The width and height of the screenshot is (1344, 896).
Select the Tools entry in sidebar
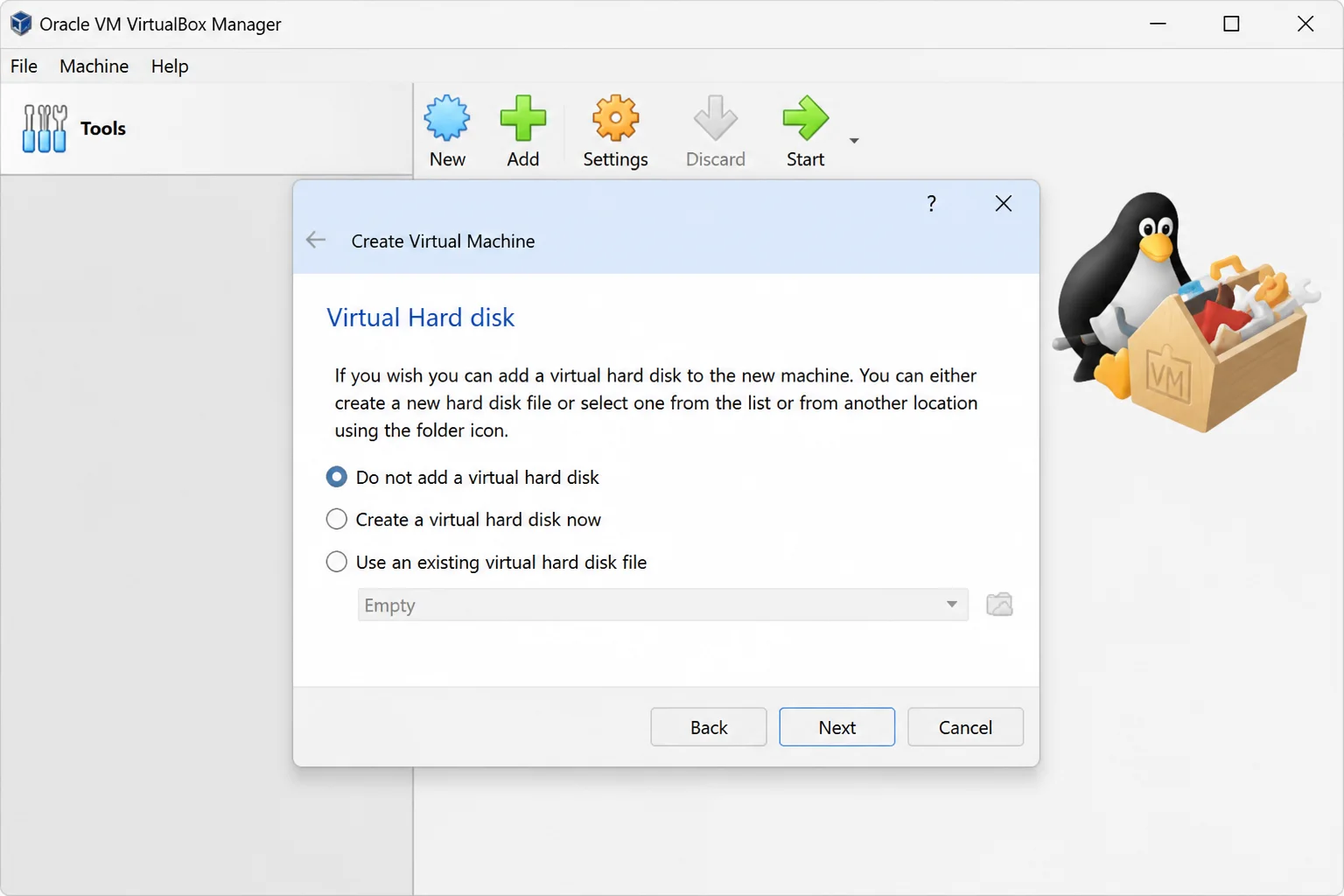tap(206, 129)
